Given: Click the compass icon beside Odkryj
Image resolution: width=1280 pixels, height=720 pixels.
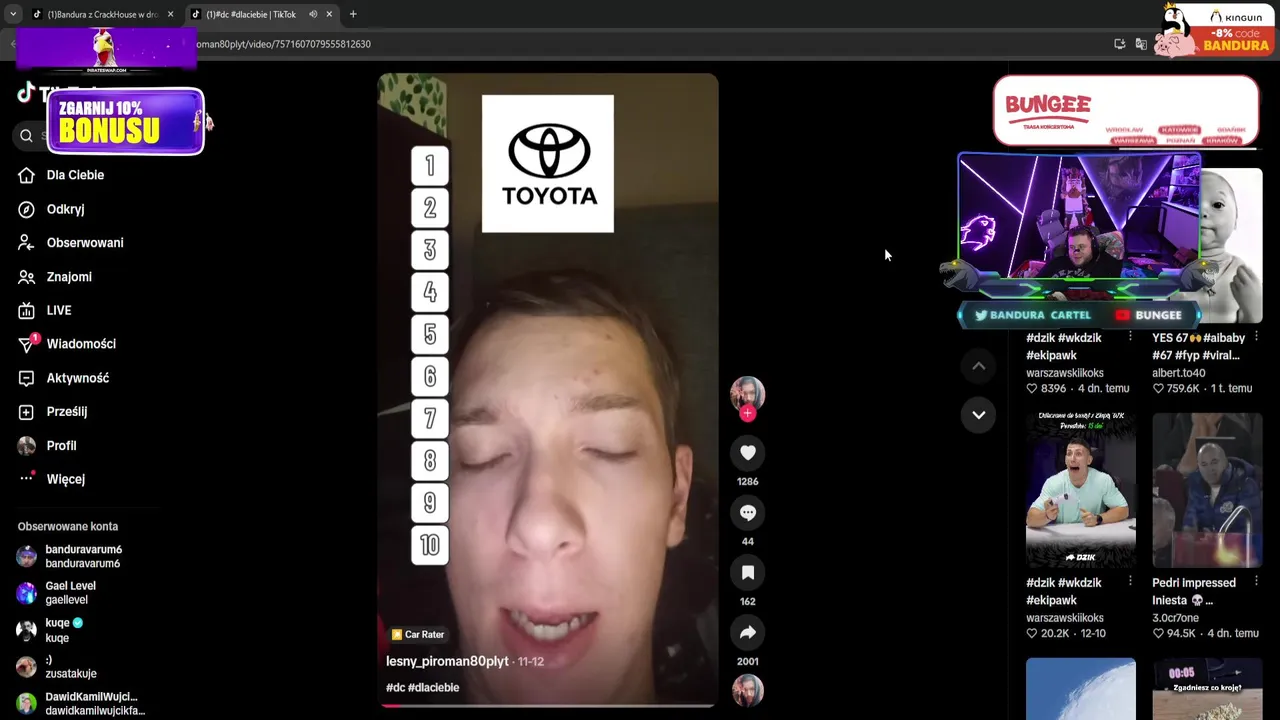Looking at the screenshot, I should pos(27,209).
